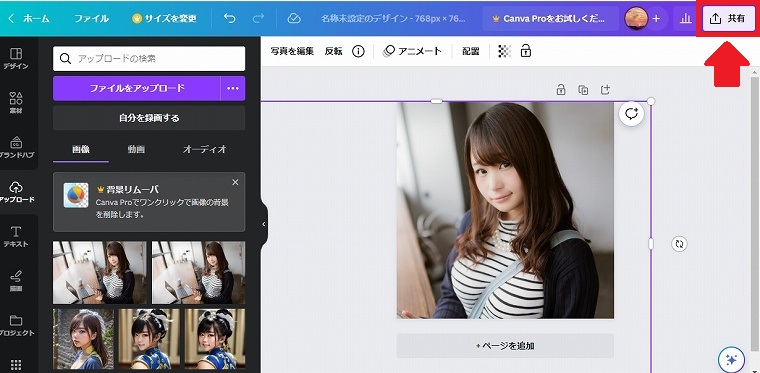Open the transparency checkerboard icon
Image resolution: width=760 pixels, height=373 pixels.
pyautogui.click(x=505, y=51)
